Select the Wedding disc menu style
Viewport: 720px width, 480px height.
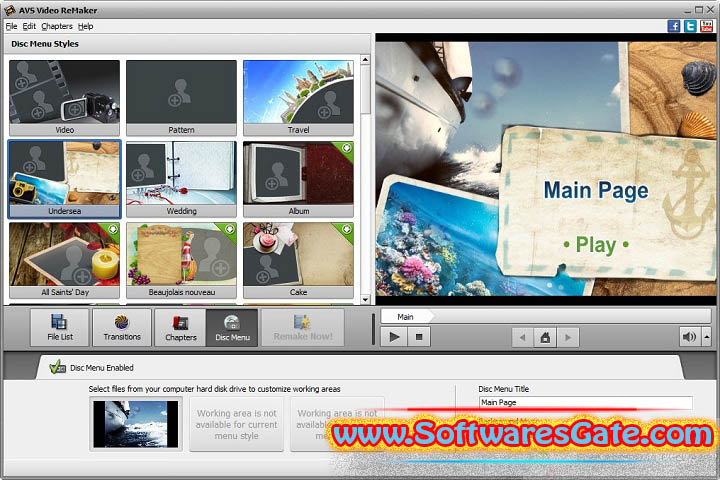click(x=181, y=179)
